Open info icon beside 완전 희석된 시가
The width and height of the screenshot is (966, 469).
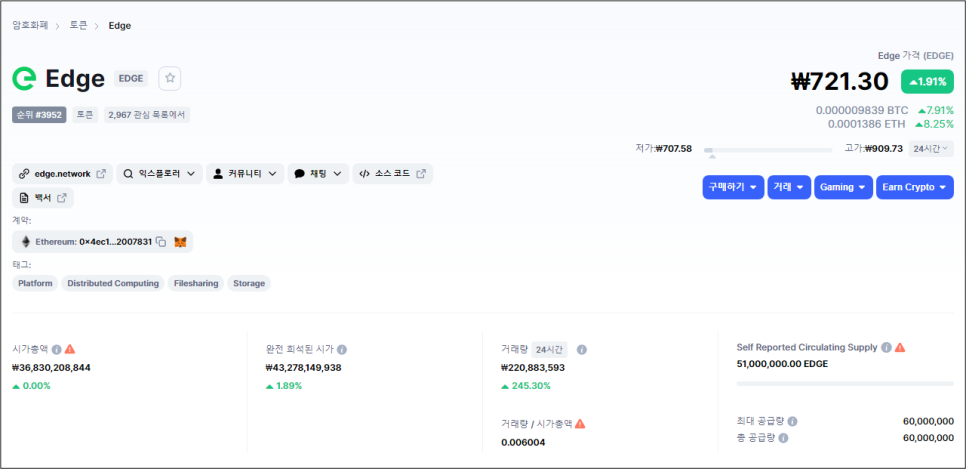click(342, 349)
